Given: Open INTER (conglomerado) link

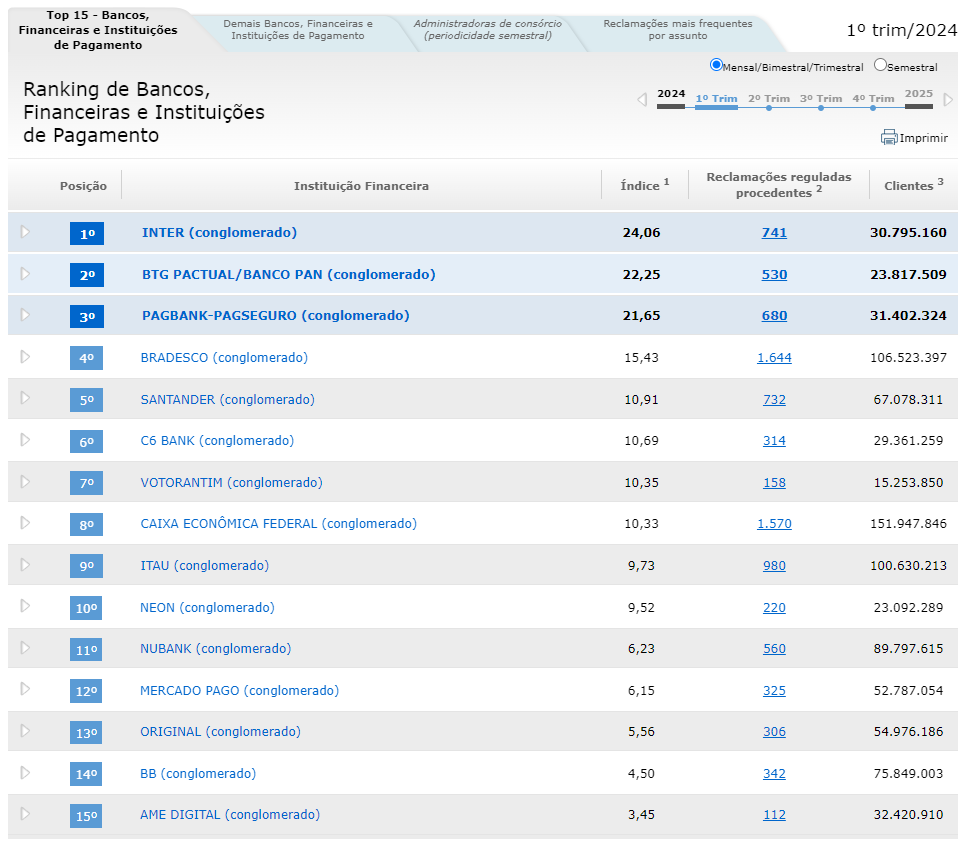Looking at the screenshot, I should pos(219,232).
